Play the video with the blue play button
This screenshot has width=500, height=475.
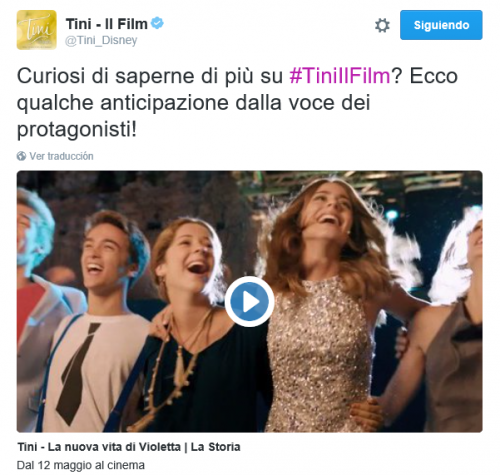249,301
